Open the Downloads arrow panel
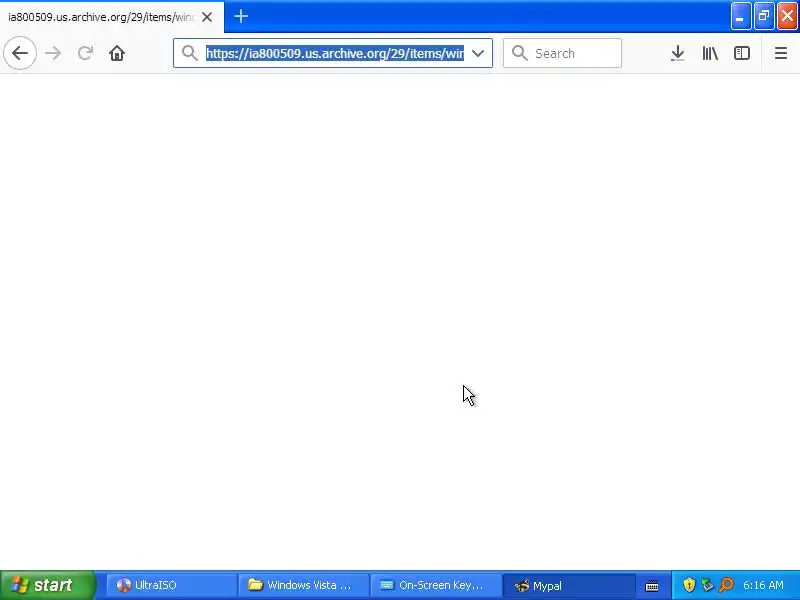The height and width of the screenshot is (600, 800). coord(678,53)
